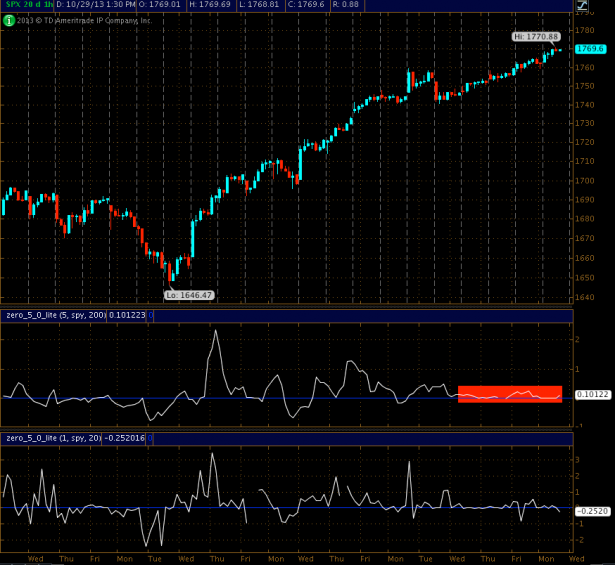This screenshot has width=615, height=565.
Task: Select the zero_5_0_lite (1, spy, 20) study title
Action: (x=53, y=438)
